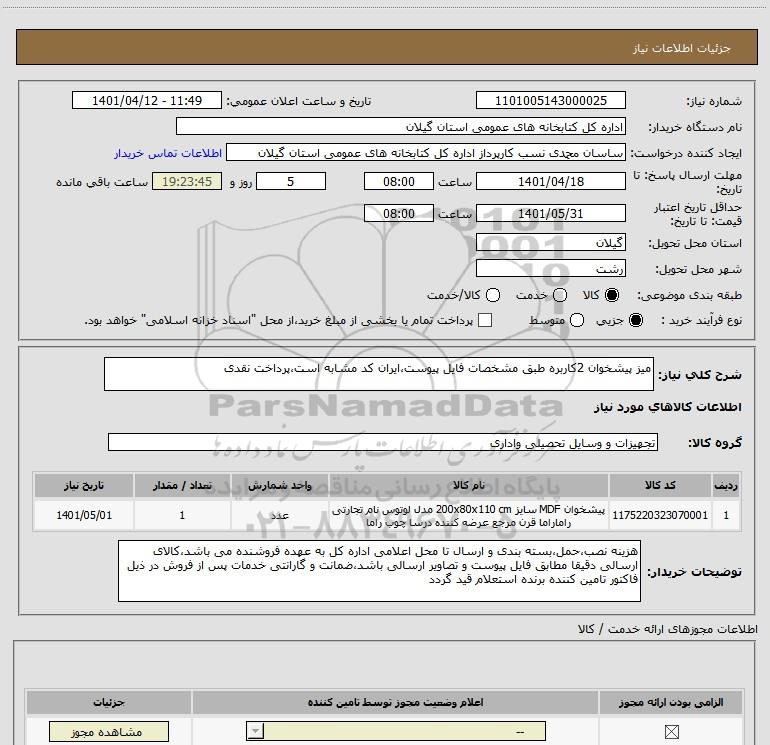Open the license status dropdown arrow
770x745 pixels.
tap(255, 732)
